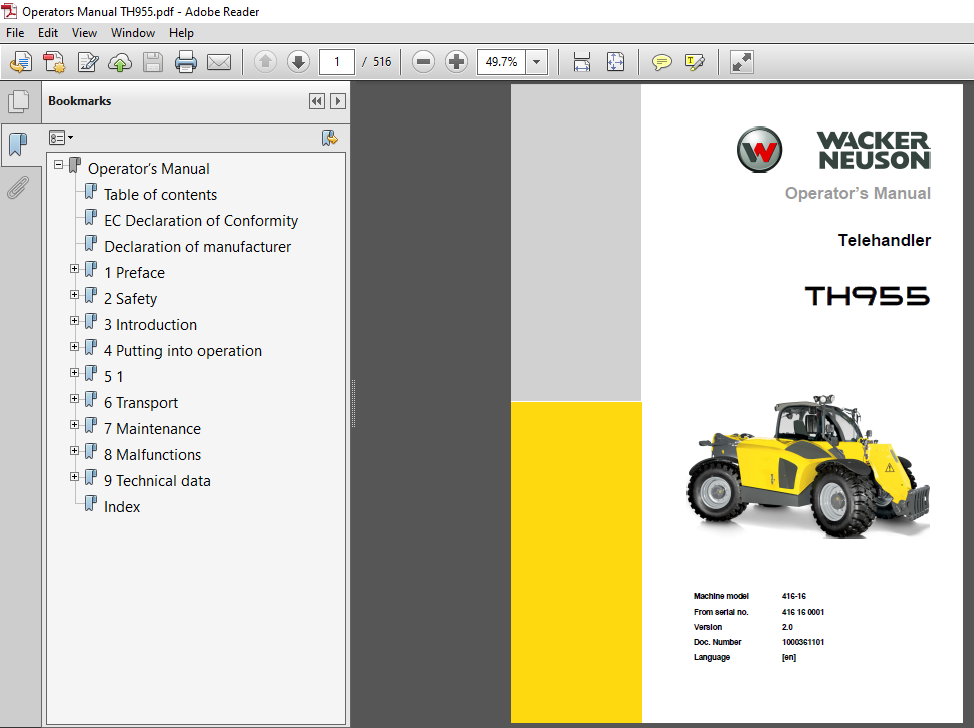This screenshot has height=728, width=974.
Task: Go to 4 Putting into operation
Action: pyautogui.click(x=183, y=351)
